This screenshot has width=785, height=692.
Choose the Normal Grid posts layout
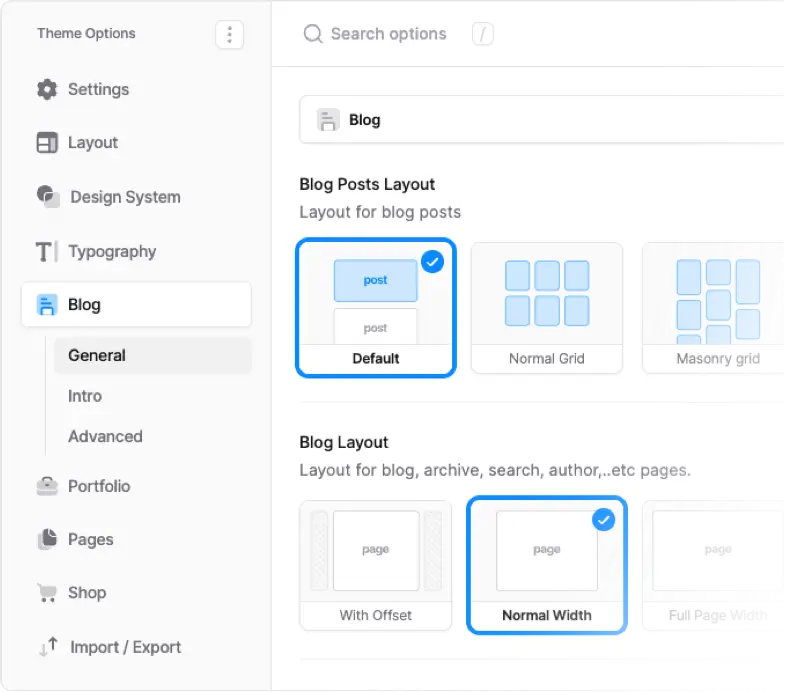click(546, 307)
